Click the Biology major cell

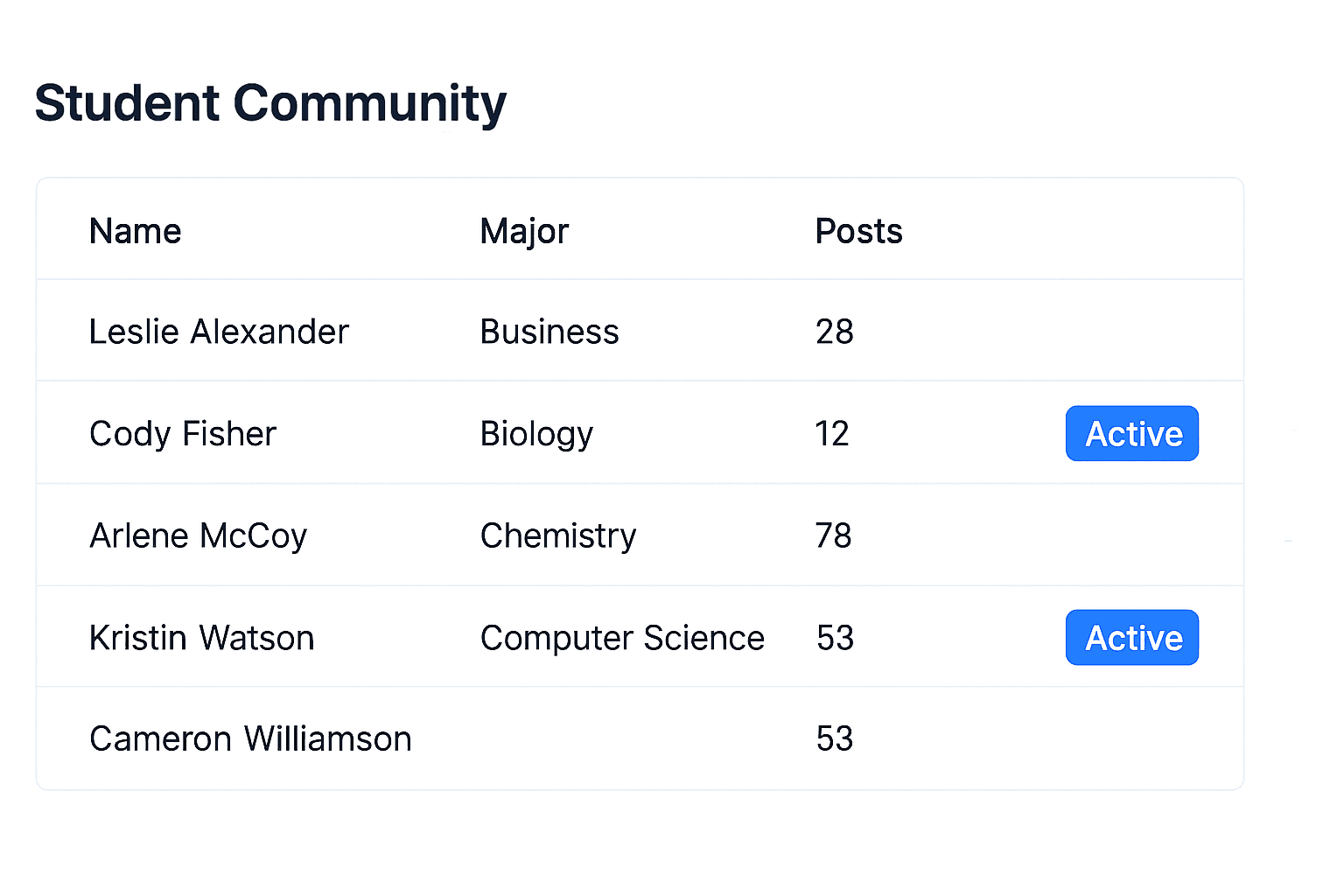(536, 434)
